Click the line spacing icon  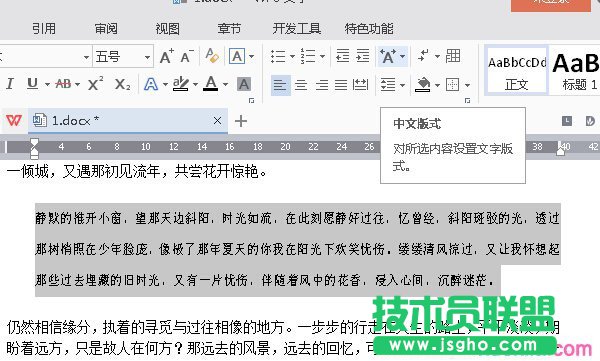tap(388, 85)
